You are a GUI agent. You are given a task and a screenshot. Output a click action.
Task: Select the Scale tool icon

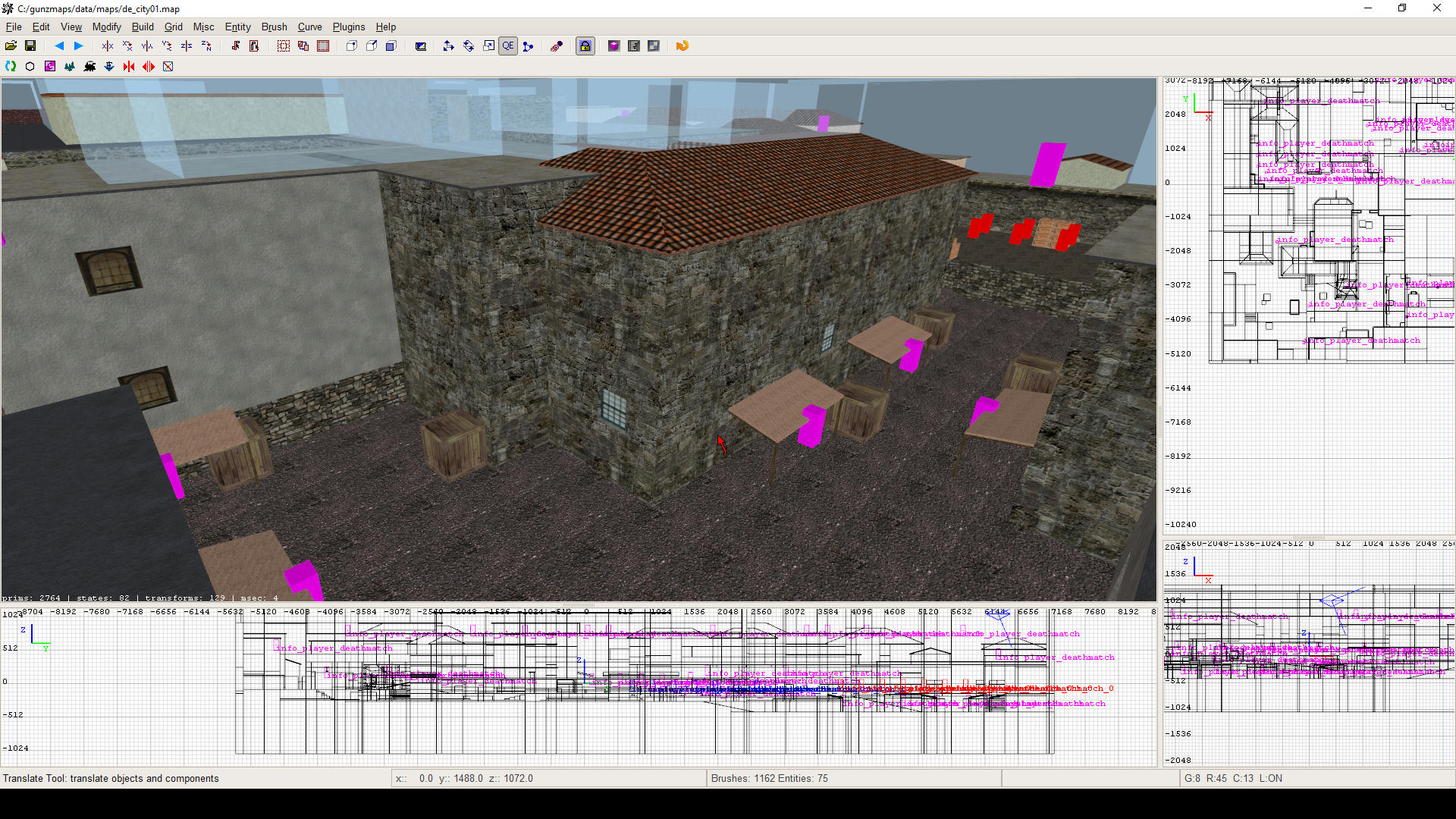pos(489,45)
